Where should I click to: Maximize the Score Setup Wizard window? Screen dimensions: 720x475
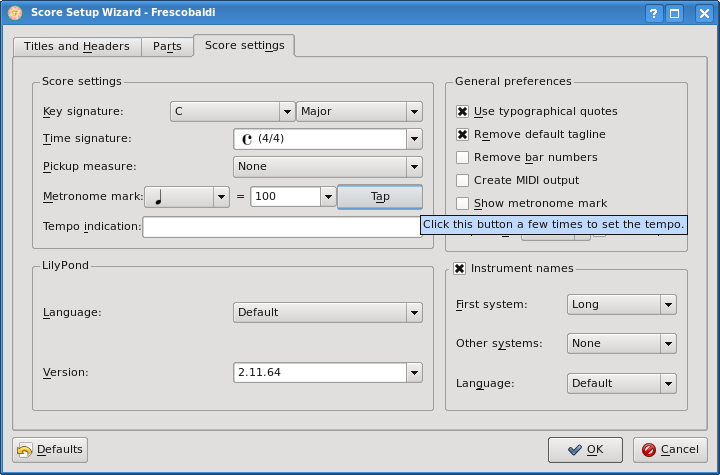pos(675,13)
